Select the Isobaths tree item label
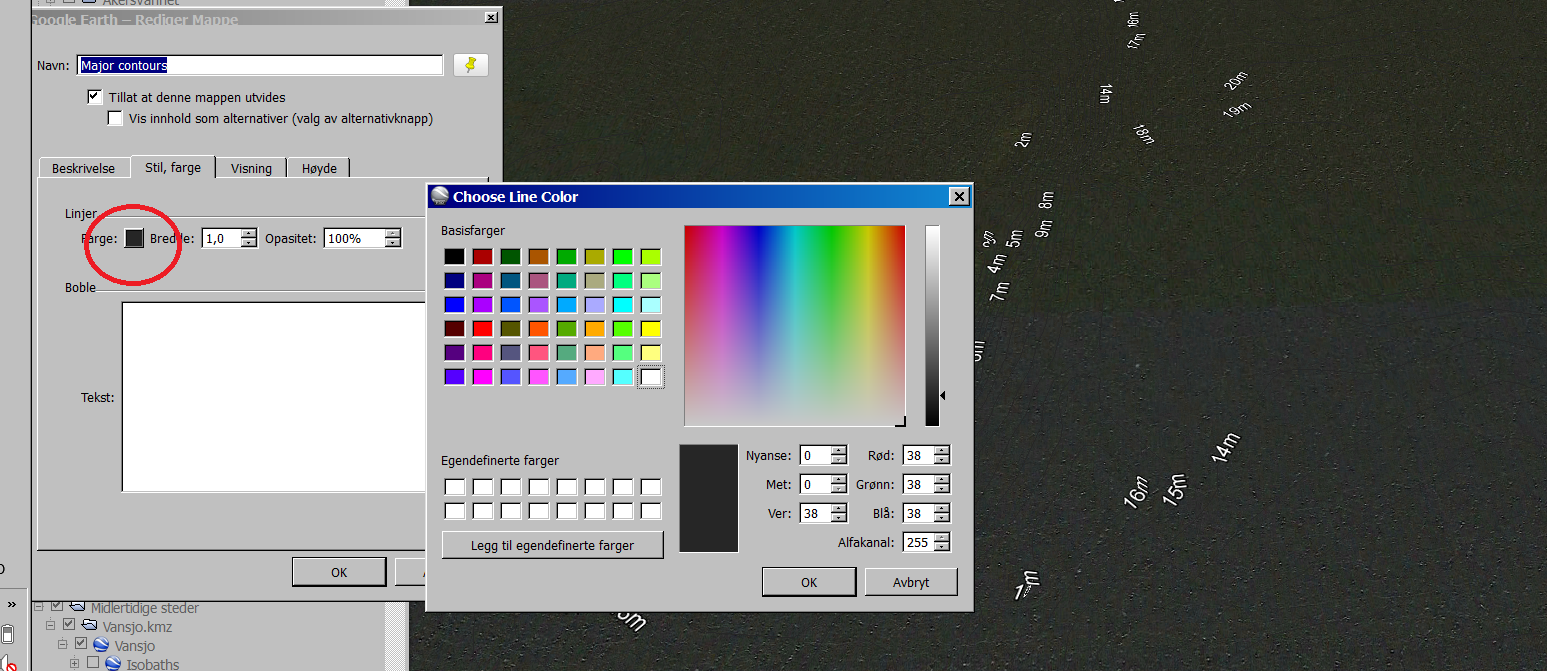Viewport: 1547px width, 671px height. 152,664
